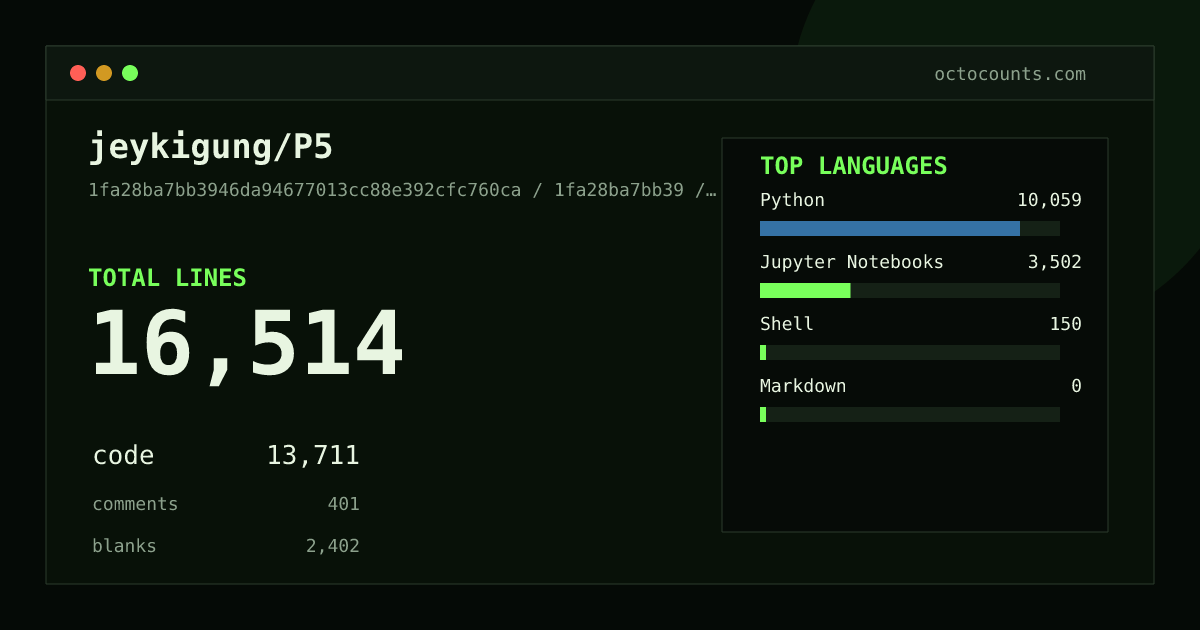Click the Shell progress bar
This screenshot has width=1200, height=630.
click(910, 352)
